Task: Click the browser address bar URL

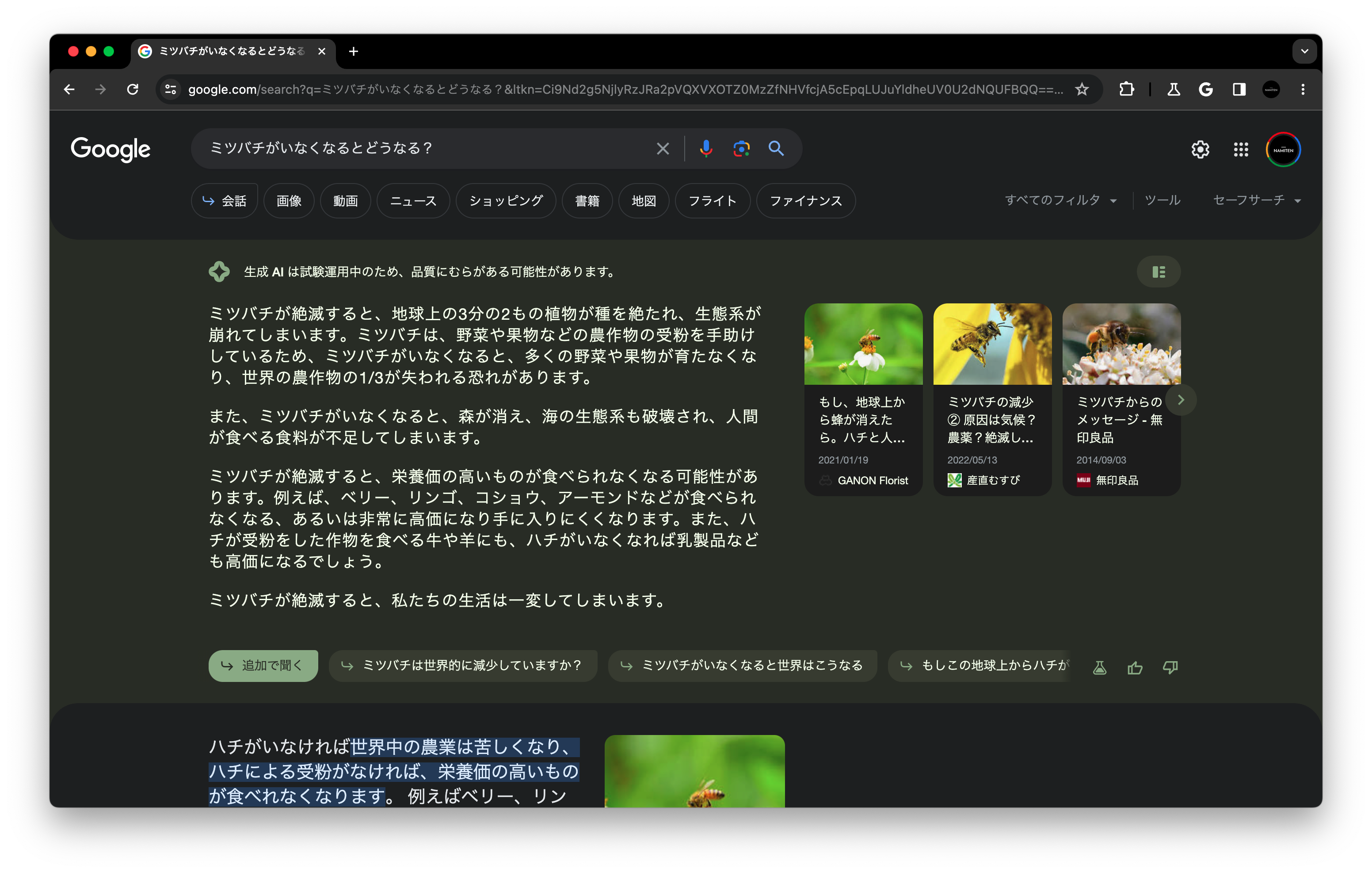Action: 625,89
